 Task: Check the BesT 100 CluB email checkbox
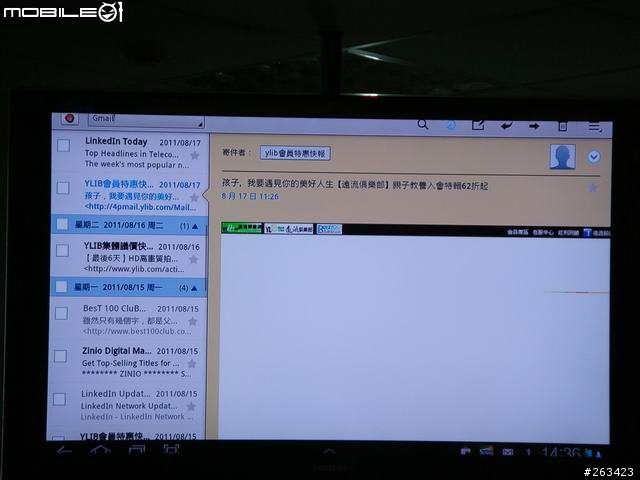[61, 313]
